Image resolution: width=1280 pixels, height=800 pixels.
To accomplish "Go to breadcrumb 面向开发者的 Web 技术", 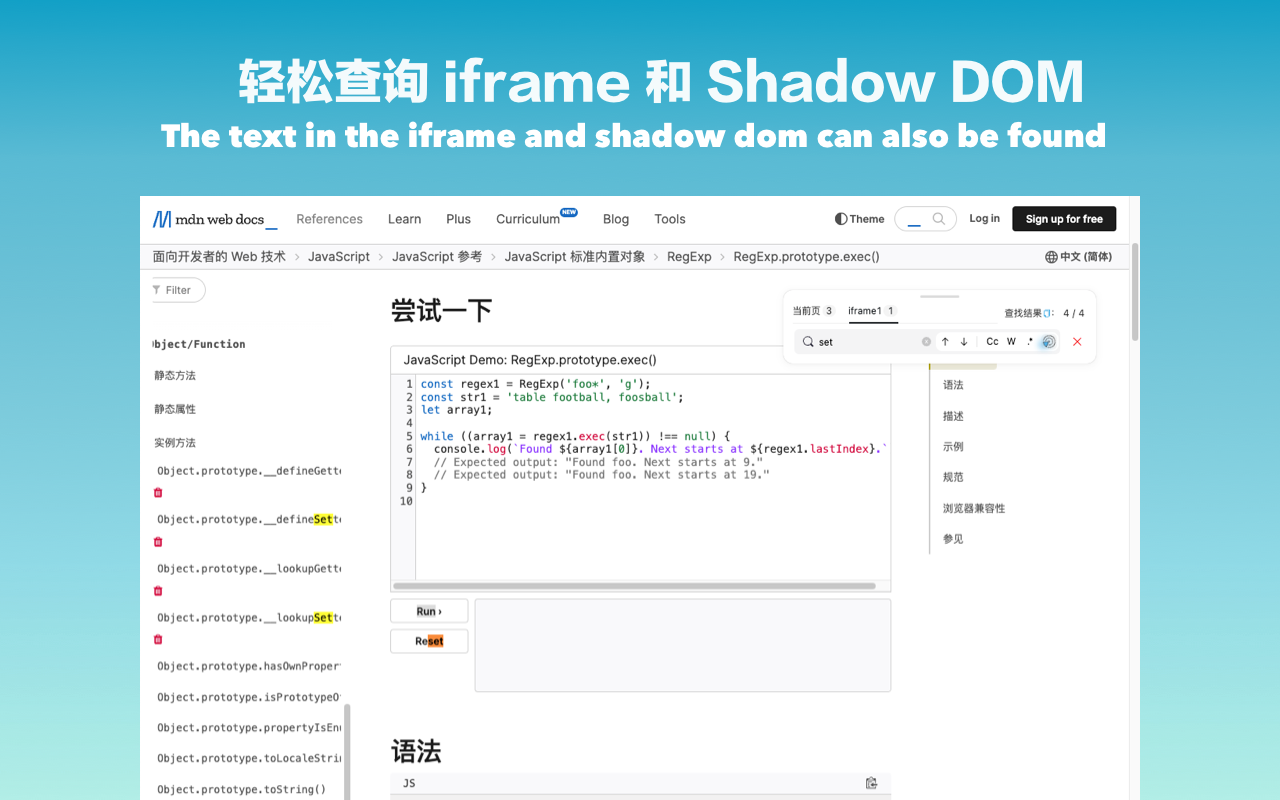I will pyautogui.click(x=219, y=257).
